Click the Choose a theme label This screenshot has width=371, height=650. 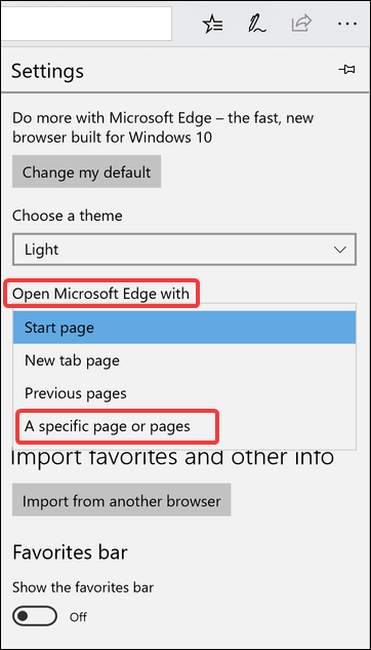[67, 216]
